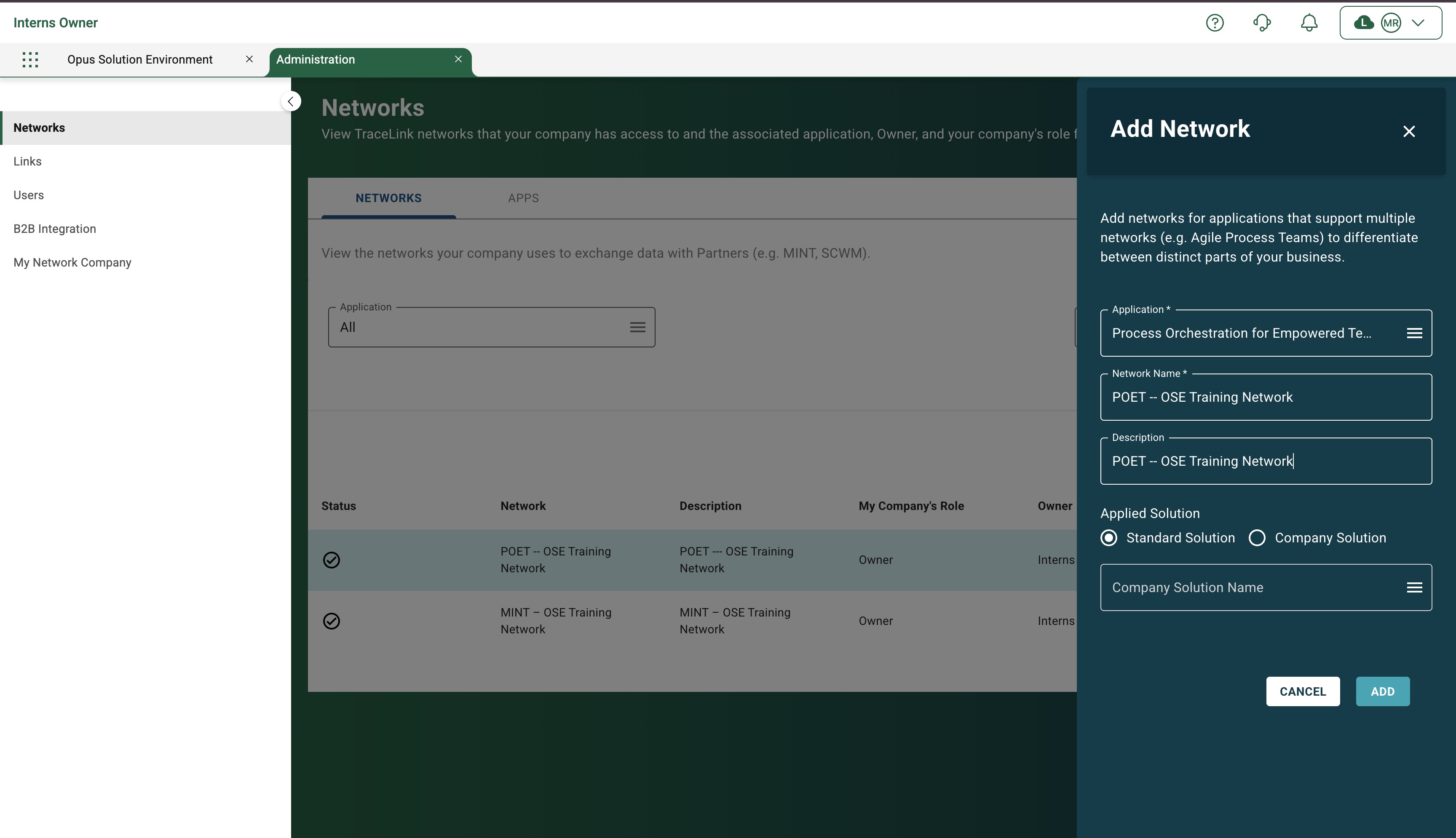This screenshot has height=838, width=1456.
Task: Open My Network Company in sidebar
Action: (145, 262)
